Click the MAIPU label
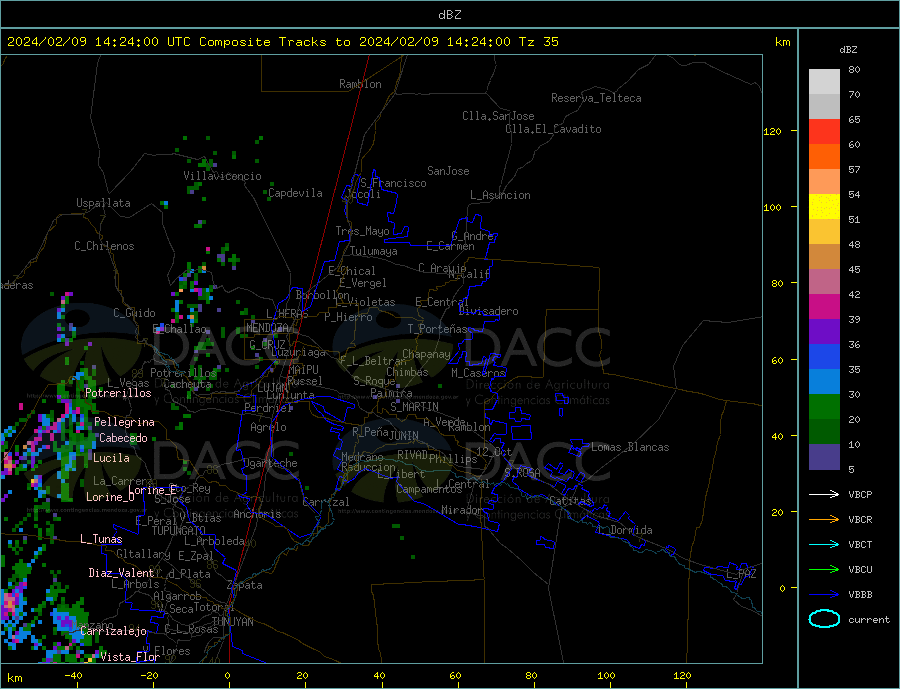This screenshot has width=900, height=689. click(x=304, y=370)
